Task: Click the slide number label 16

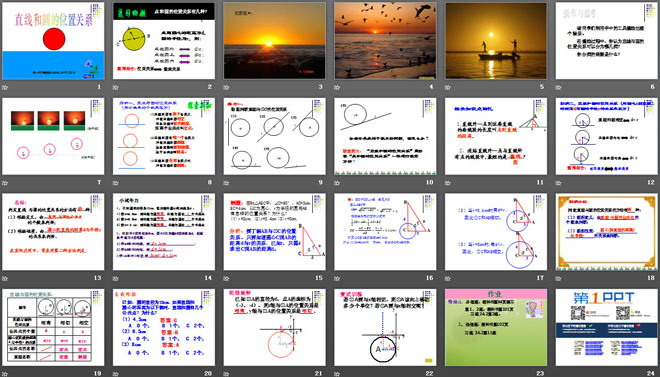Action: [x=430, y=278]
